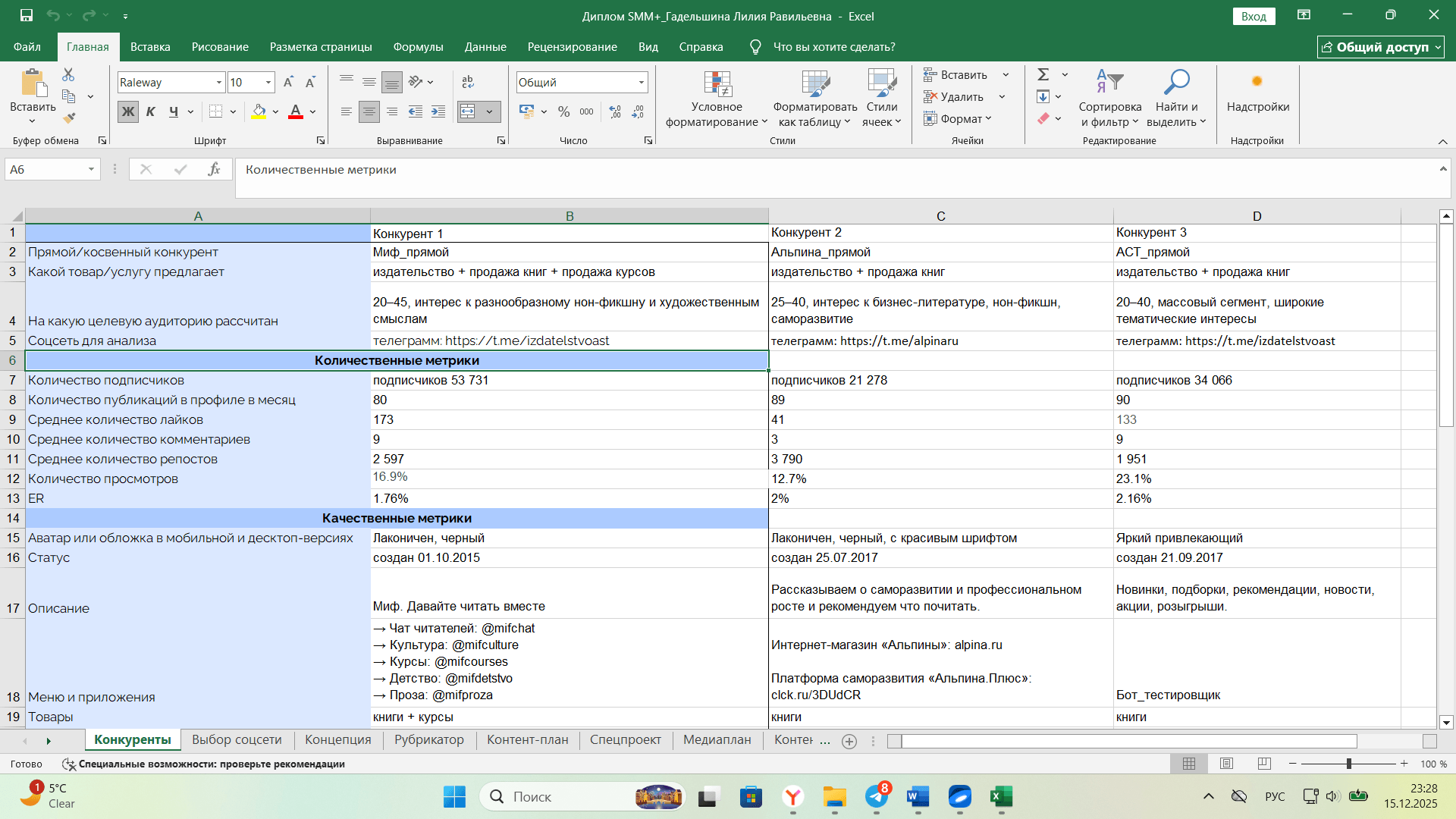Expand the Общий number format dropdown

(642, 82)
